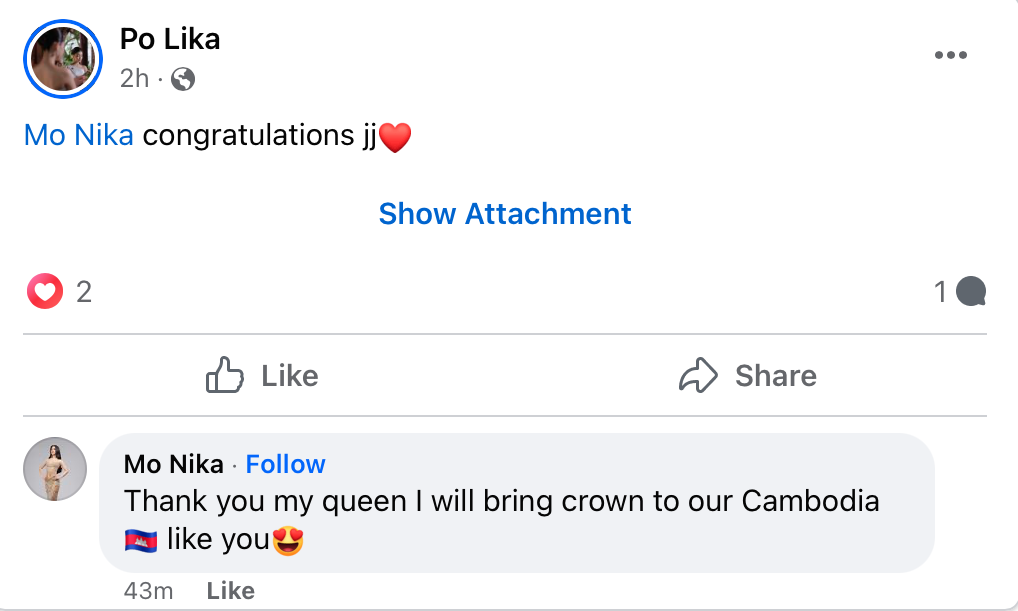Open Po Lika's profile name link
Screen dimensions: 1018x611
click(170, 39)
